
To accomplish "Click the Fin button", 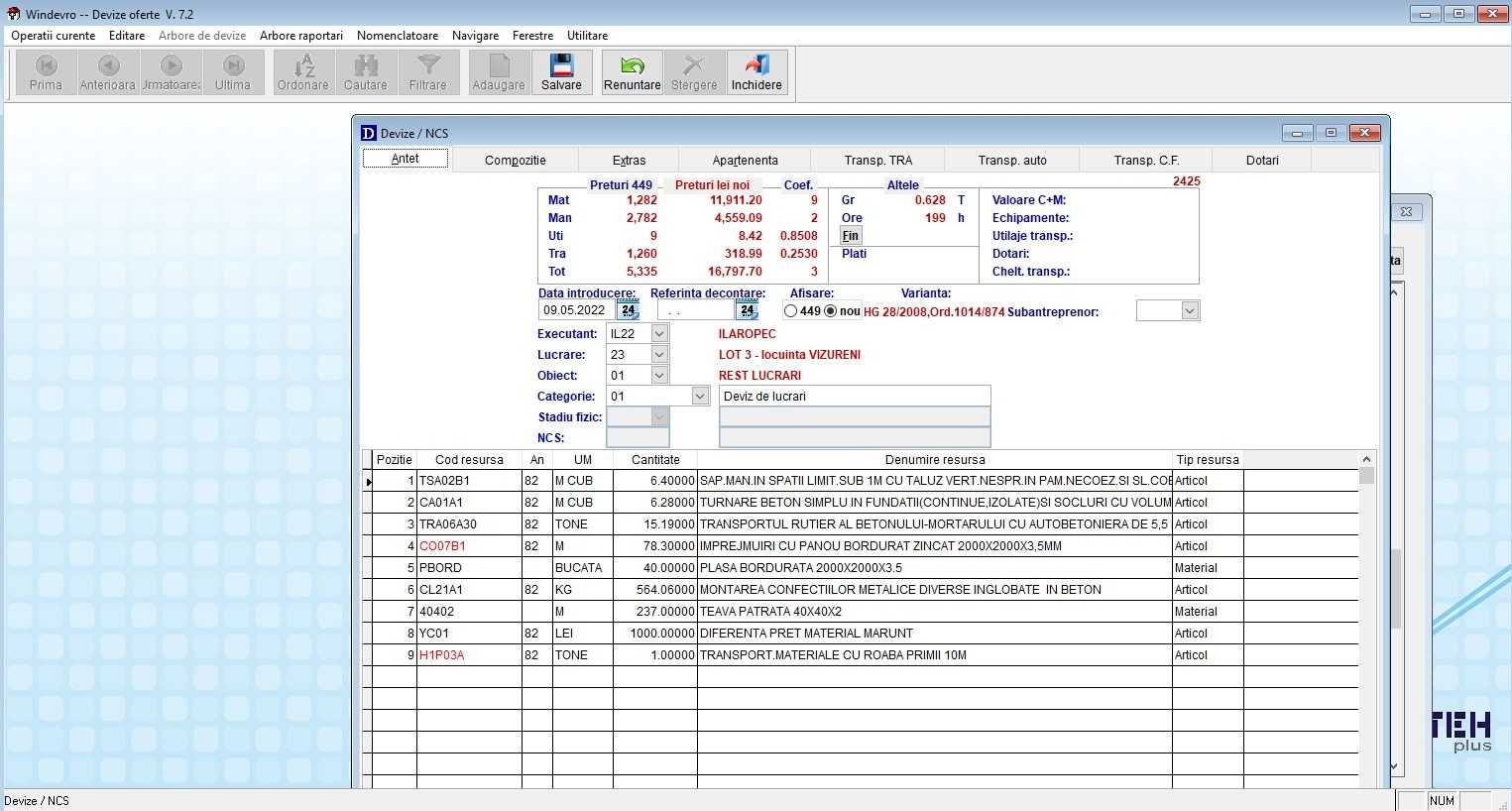I will [x=851, y=236].
